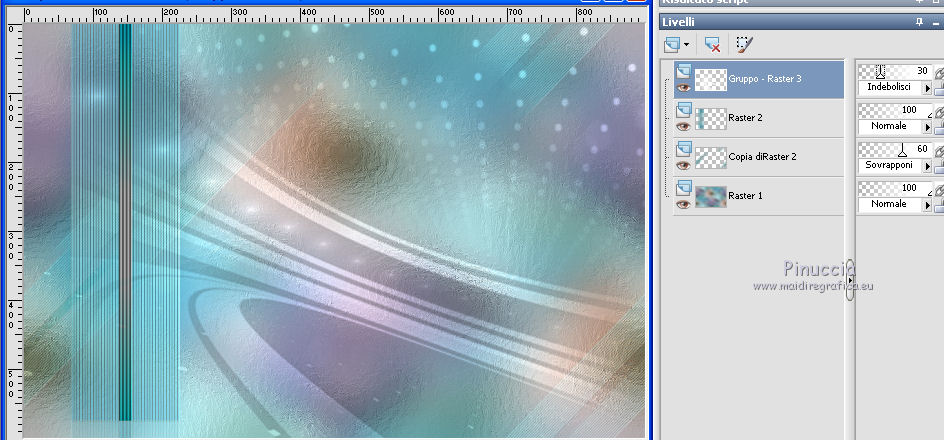Click layer type icon of Copia diRaster 2
Screen dimensions: 944x440
(683, 149)
